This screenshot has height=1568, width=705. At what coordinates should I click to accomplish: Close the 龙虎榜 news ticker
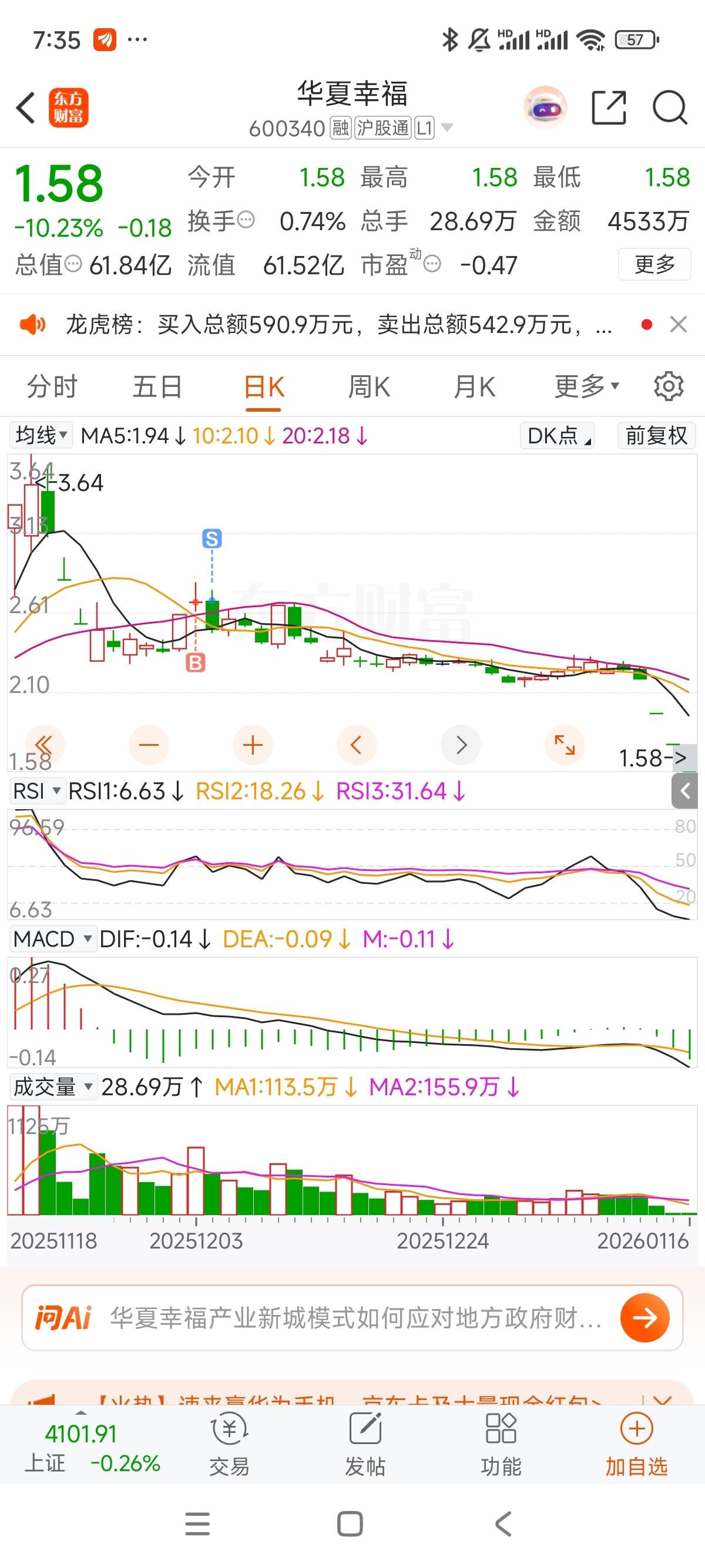tap(678, 324)
